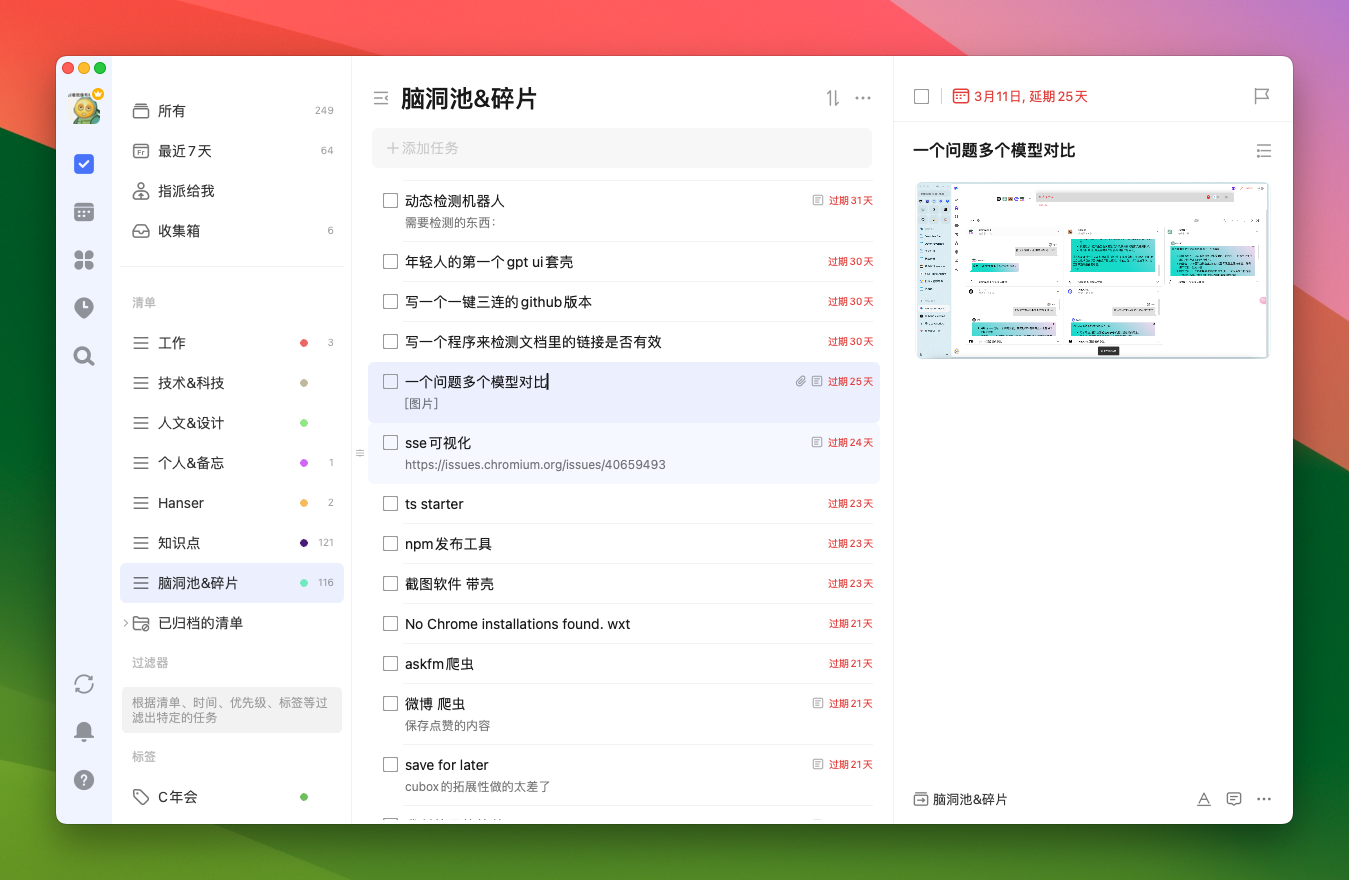Image resolution: width=1349 pixels, height=880 pixels.
Task: Open the screenshot thumbnail in task detail
Action: click(x=1092, y=270)
